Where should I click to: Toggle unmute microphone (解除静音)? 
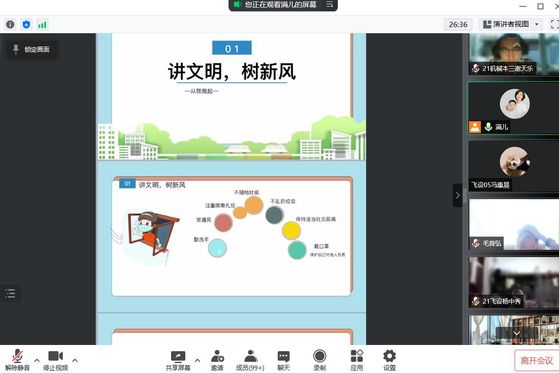(x=17, y=361)
